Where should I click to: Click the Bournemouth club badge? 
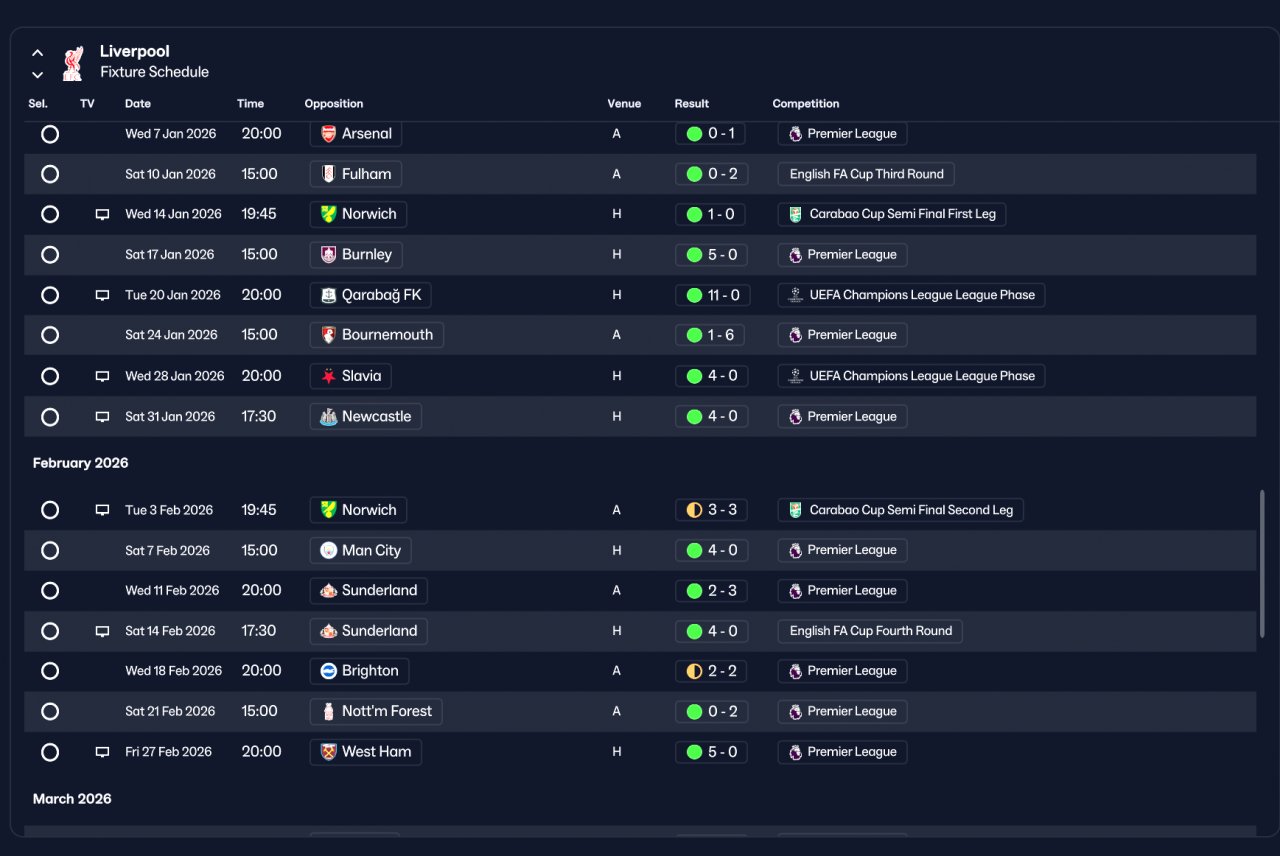(x=328, y=335)
